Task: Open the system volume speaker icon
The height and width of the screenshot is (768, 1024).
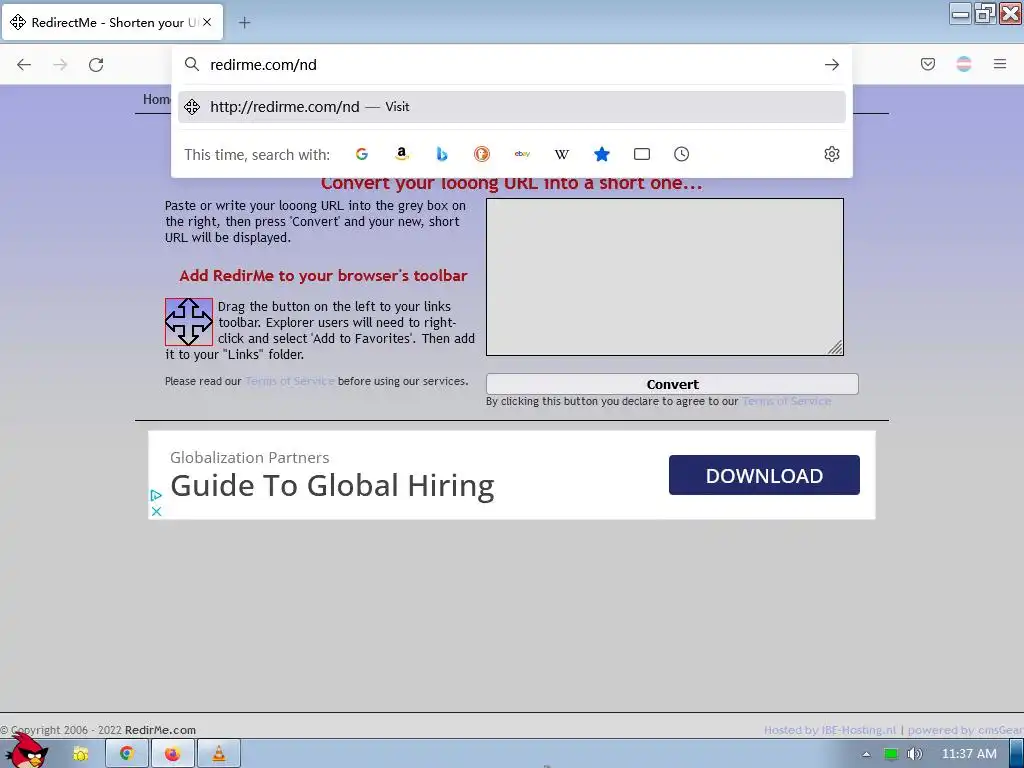Action: 915,754
